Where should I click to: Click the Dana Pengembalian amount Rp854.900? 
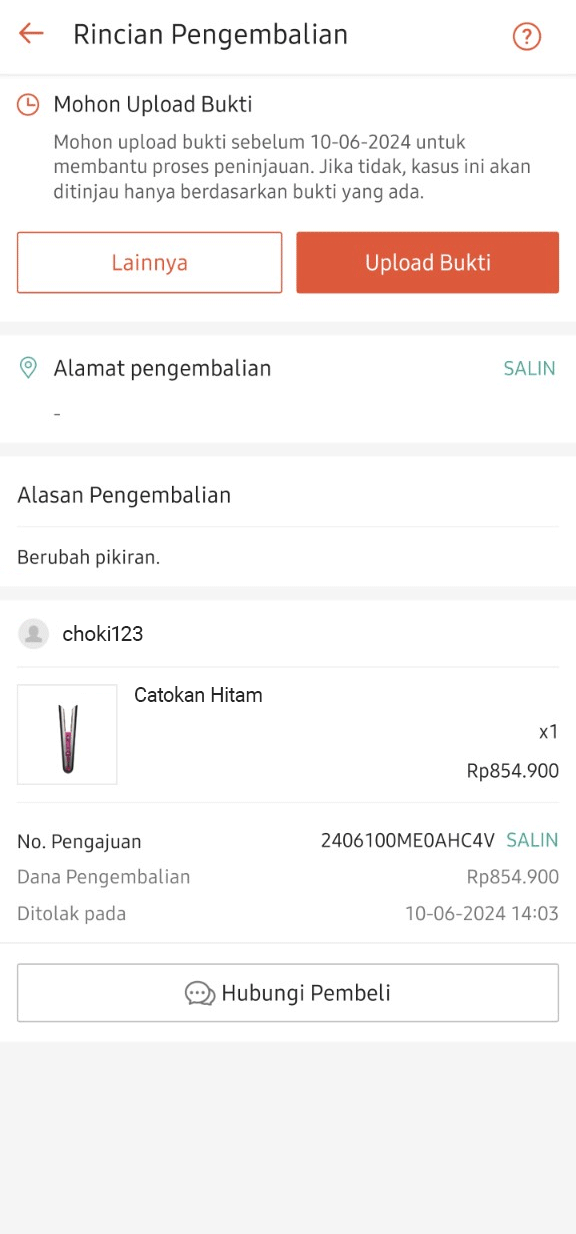(512, 876)
